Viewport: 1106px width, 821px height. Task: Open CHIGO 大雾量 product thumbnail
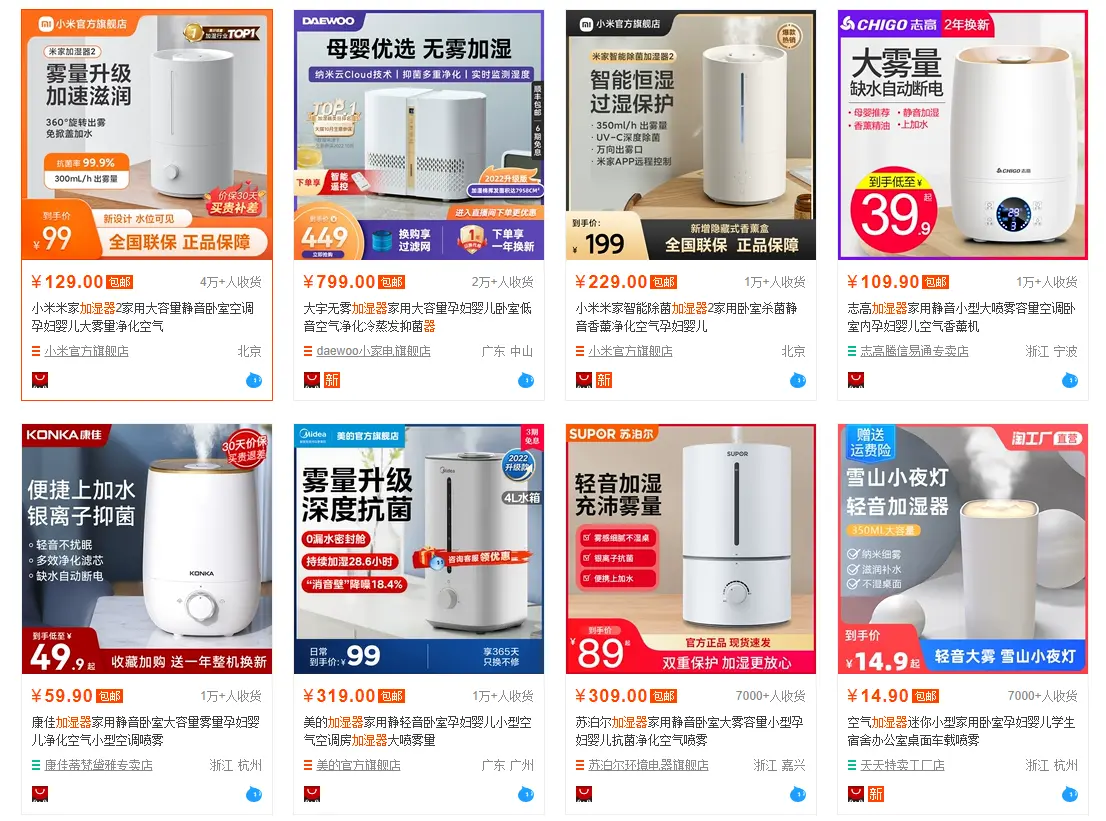963,135
